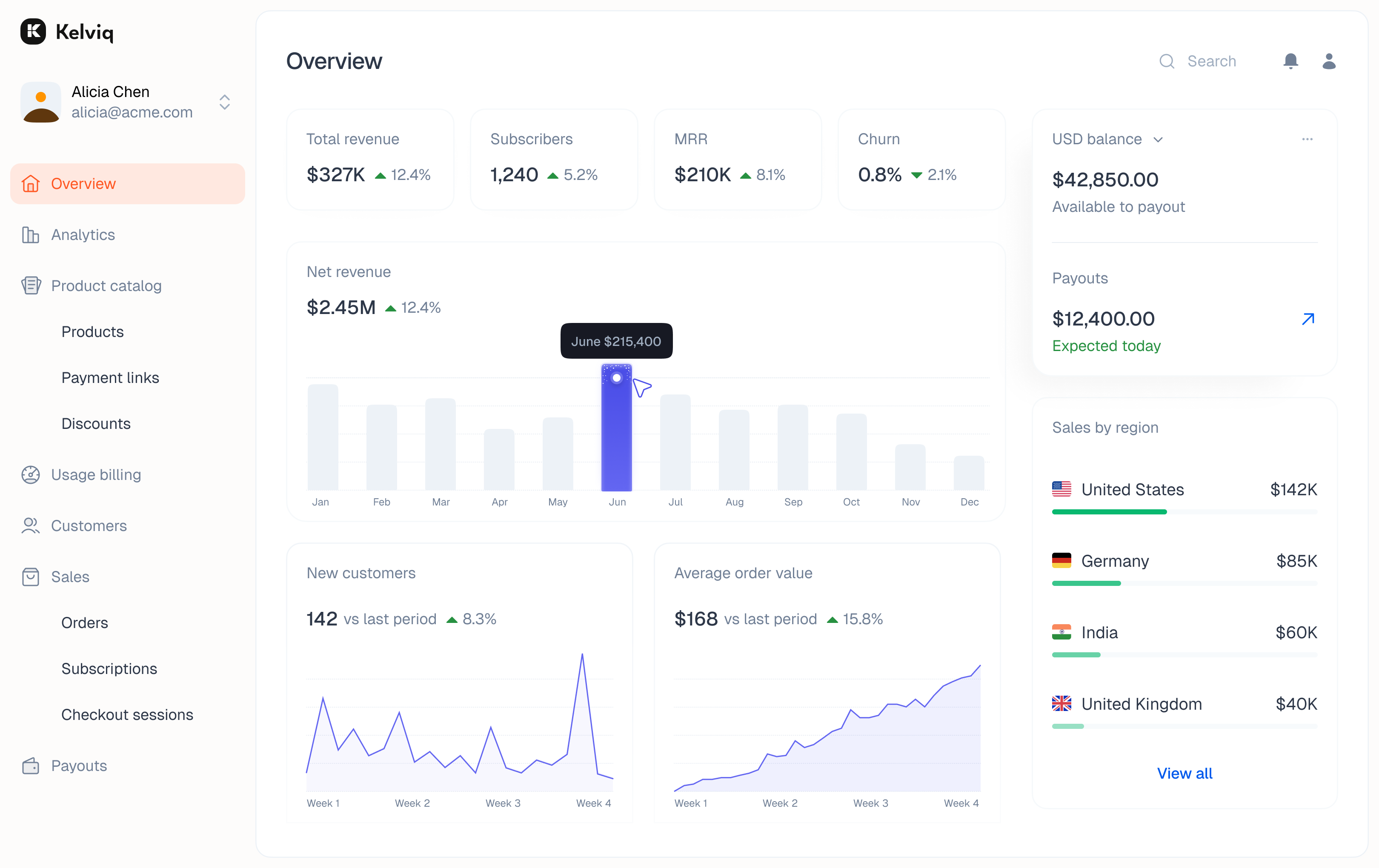Open the Payouts wallet icon

[x=31, y=765]
